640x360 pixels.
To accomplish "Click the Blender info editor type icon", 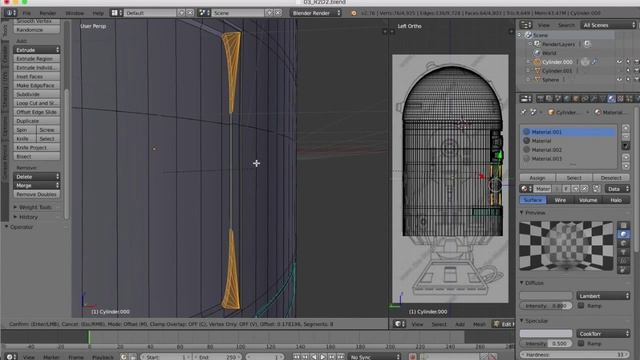I will (x=10, y=13).
